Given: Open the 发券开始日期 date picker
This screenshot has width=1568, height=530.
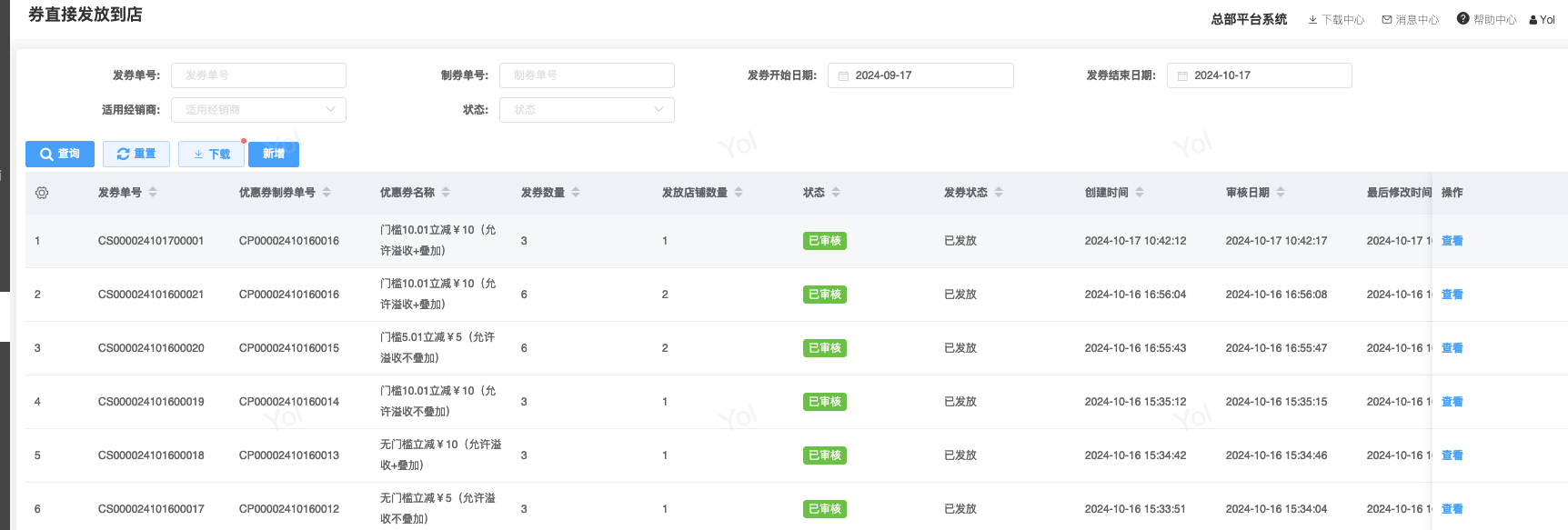Looking at the screenshot, I should click(x=920, y=75).
